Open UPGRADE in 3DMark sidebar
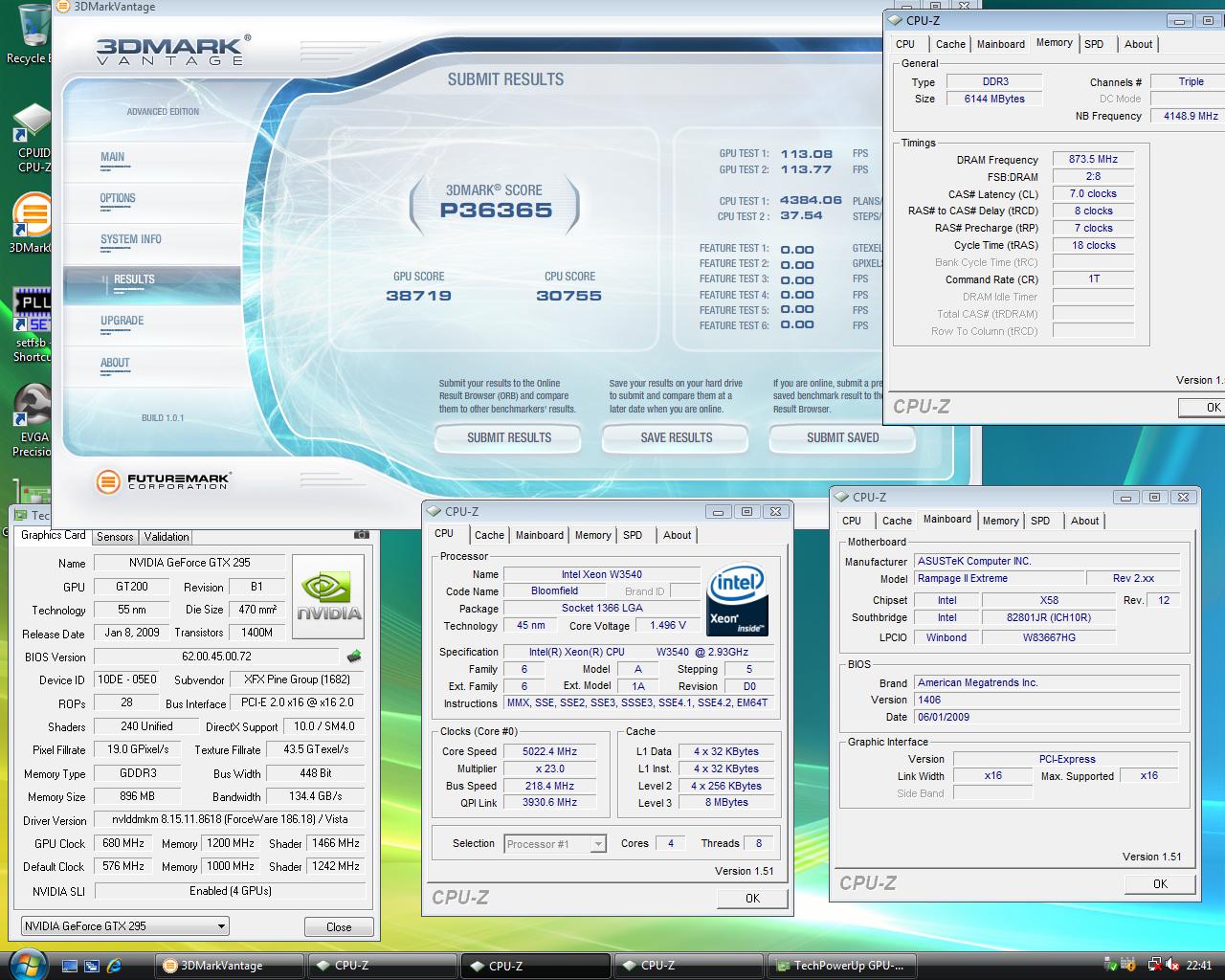 [122, 321]
